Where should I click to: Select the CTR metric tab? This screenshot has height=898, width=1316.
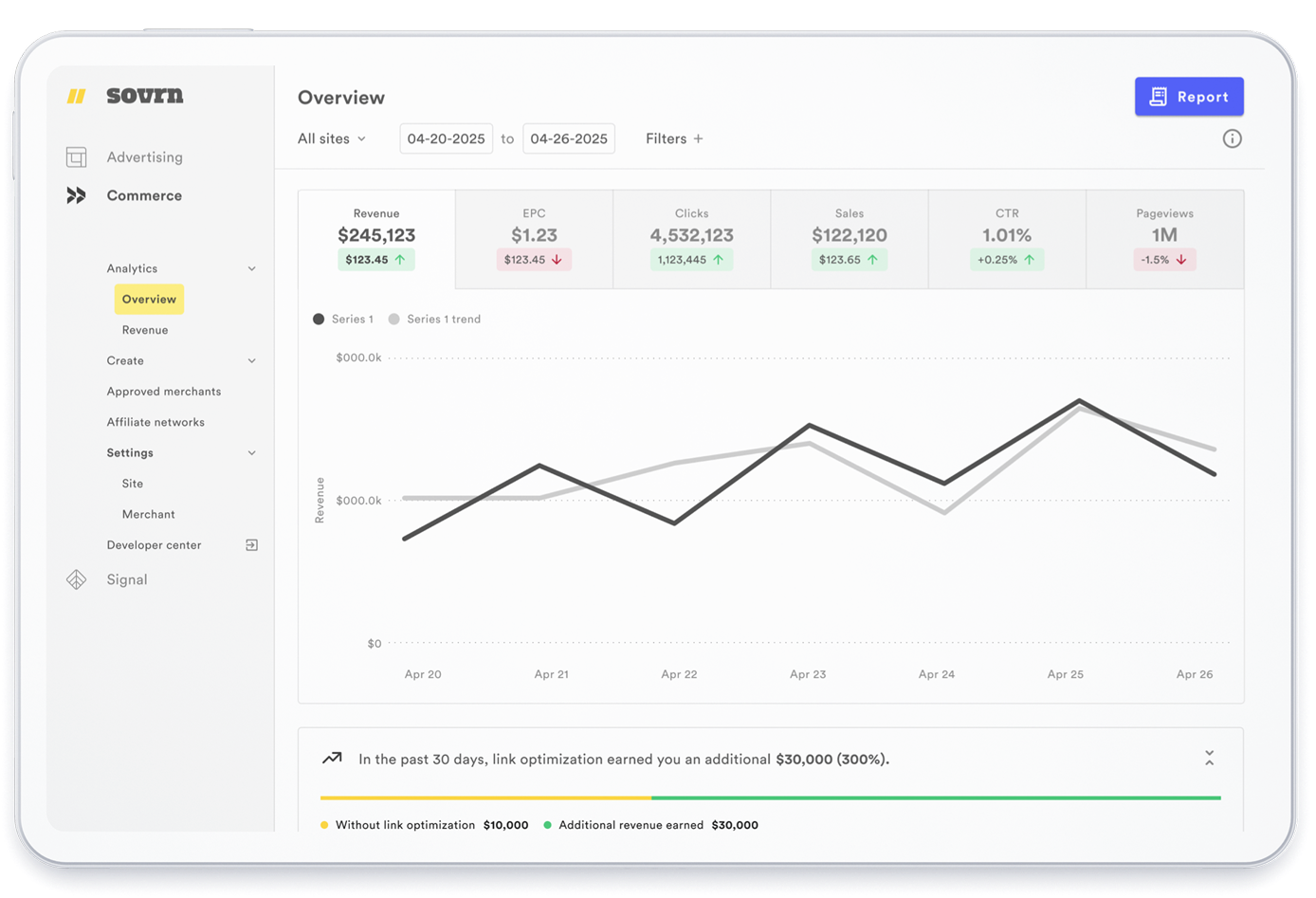click(x=1007, y=239)
